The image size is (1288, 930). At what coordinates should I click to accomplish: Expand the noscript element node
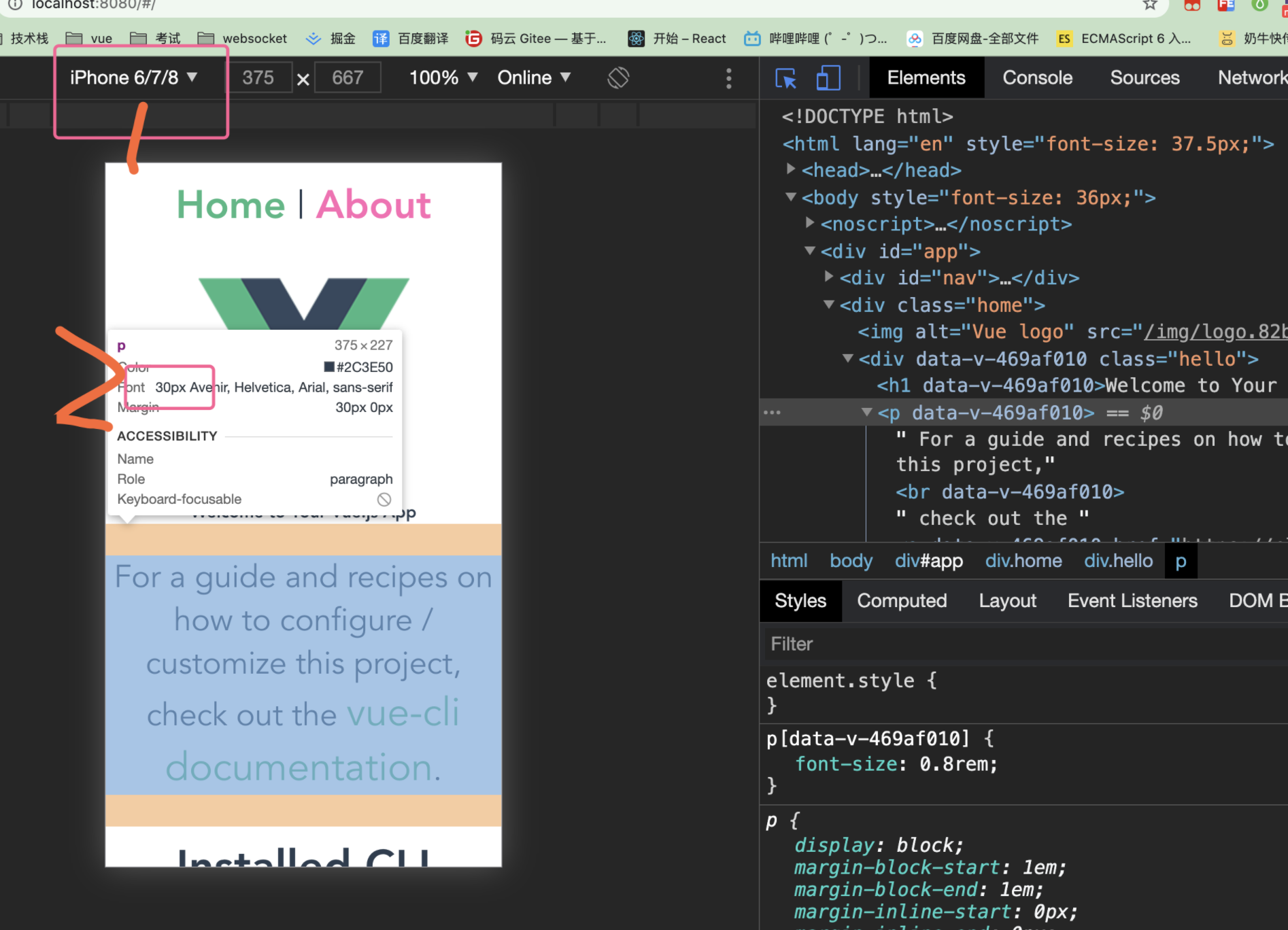click(x=810, y=222)
